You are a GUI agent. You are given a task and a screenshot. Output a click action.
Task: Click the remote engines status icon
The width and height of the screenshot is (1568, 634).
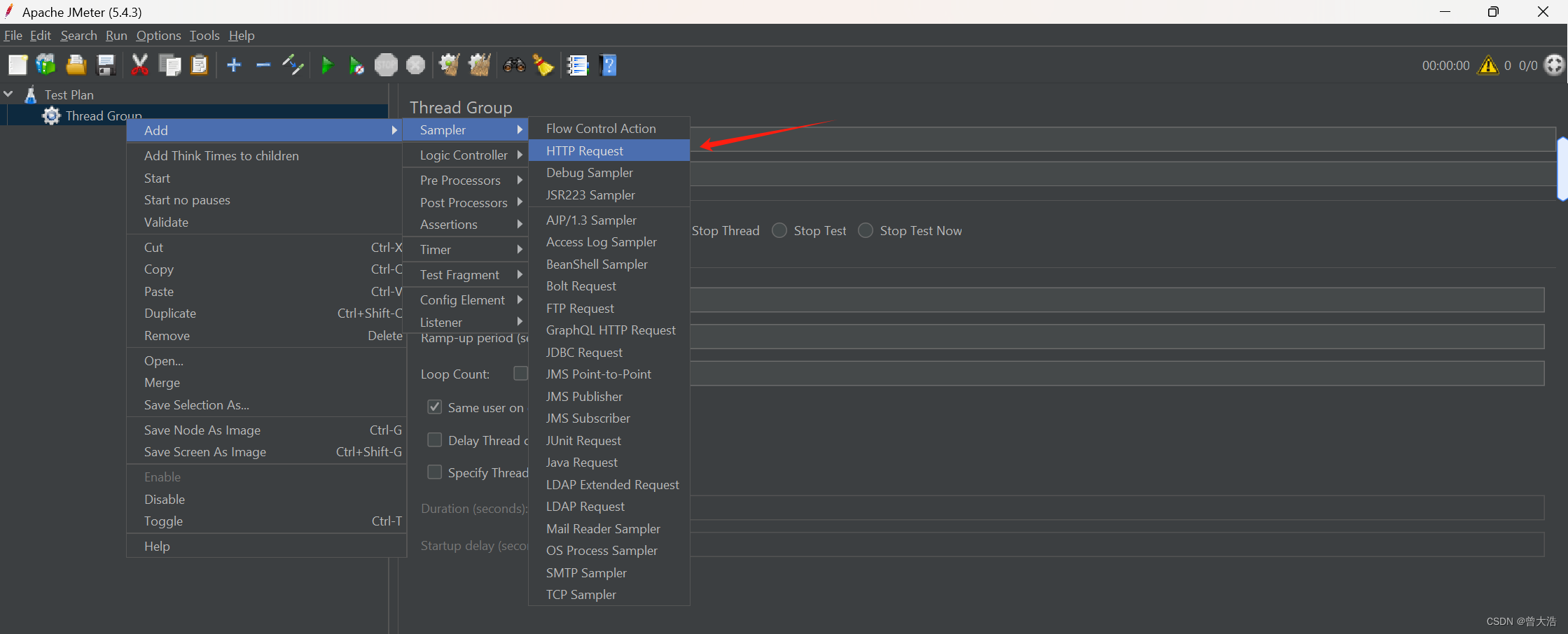pos(1554,65)
